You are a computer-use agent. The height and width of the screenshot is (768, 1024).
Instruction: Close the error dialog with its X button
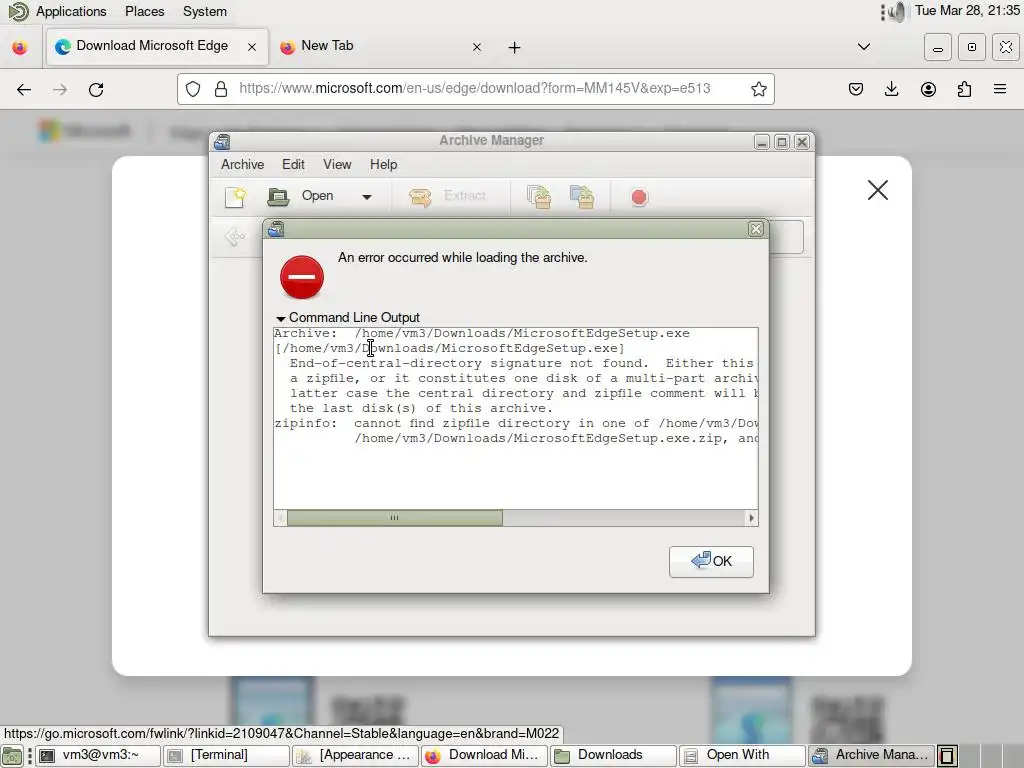click(756, 229)
